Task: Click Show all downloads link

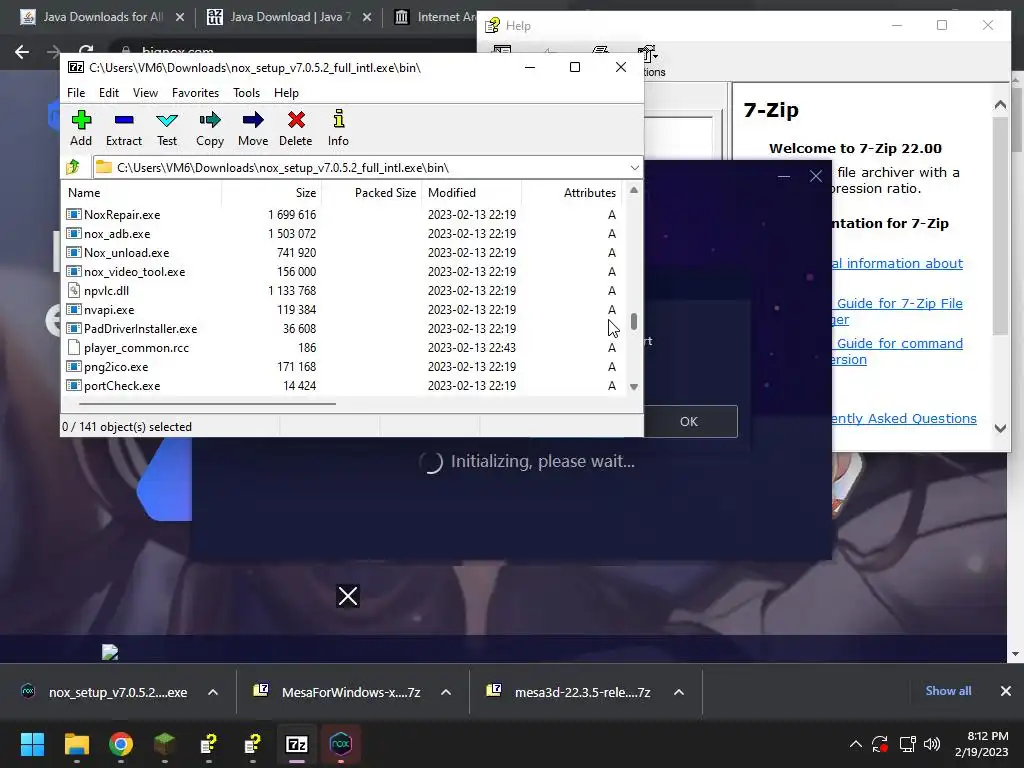Action: pos(948,691)
